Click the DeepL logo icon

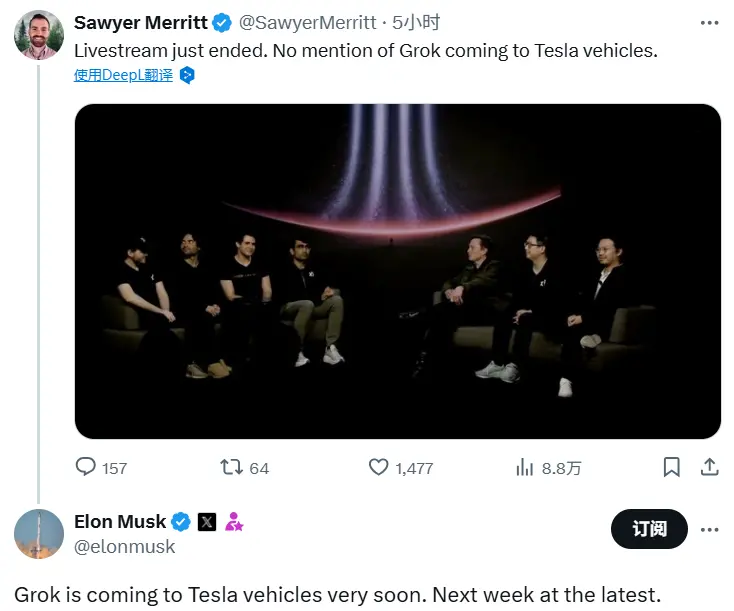pyautogui.click(x=186, y=75)
